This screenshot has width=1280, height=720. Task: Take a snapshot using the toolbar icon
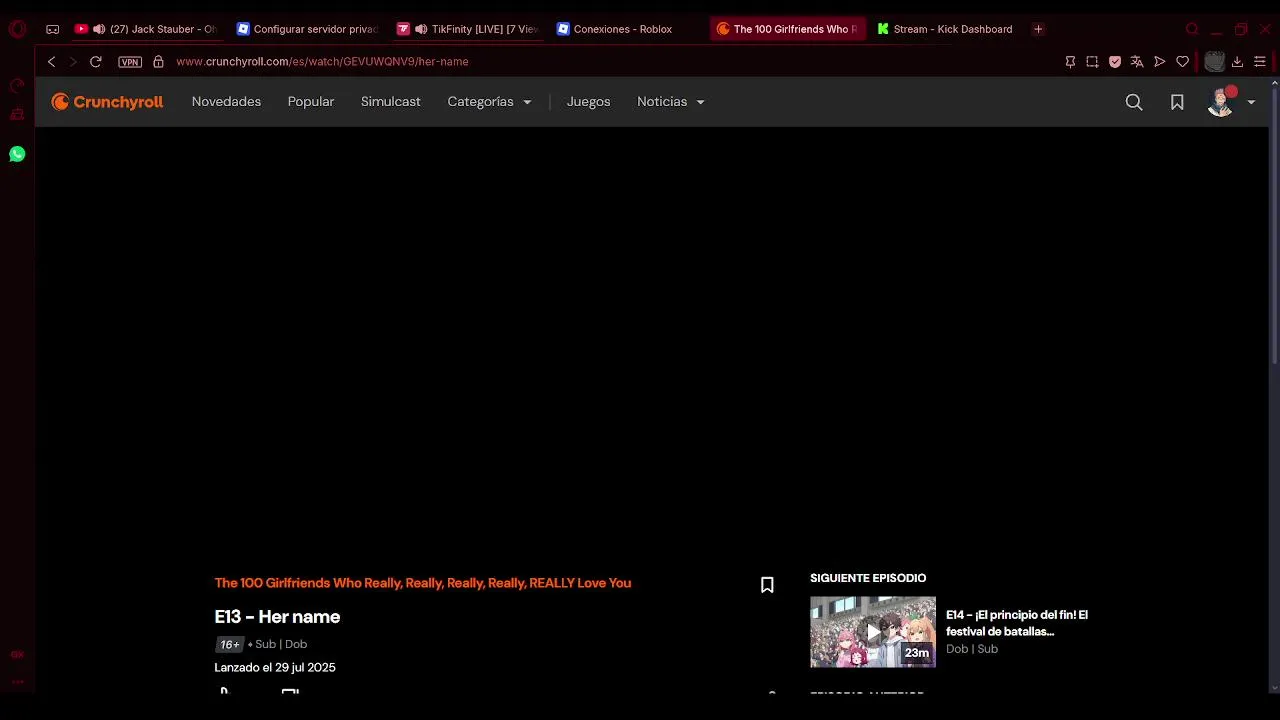point(1092,62)
